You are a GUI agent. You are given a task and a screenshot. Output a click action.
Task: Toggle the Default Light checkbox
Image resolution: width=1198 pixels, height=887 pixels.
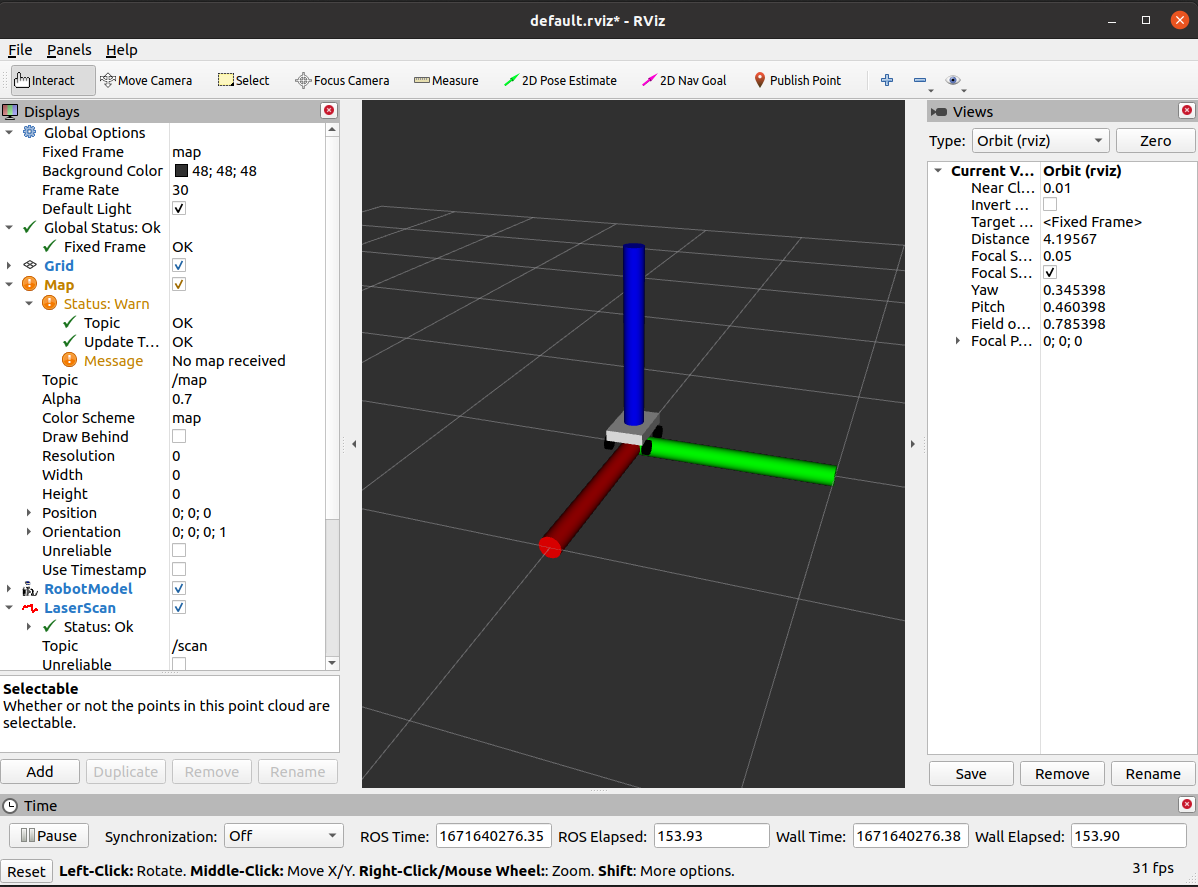180,208
